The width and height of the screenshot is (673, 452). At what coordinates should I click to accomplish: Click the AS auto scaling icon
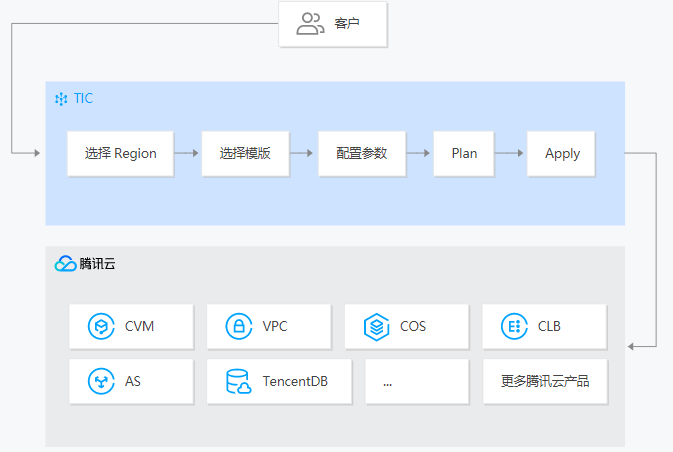coord(101,381)
